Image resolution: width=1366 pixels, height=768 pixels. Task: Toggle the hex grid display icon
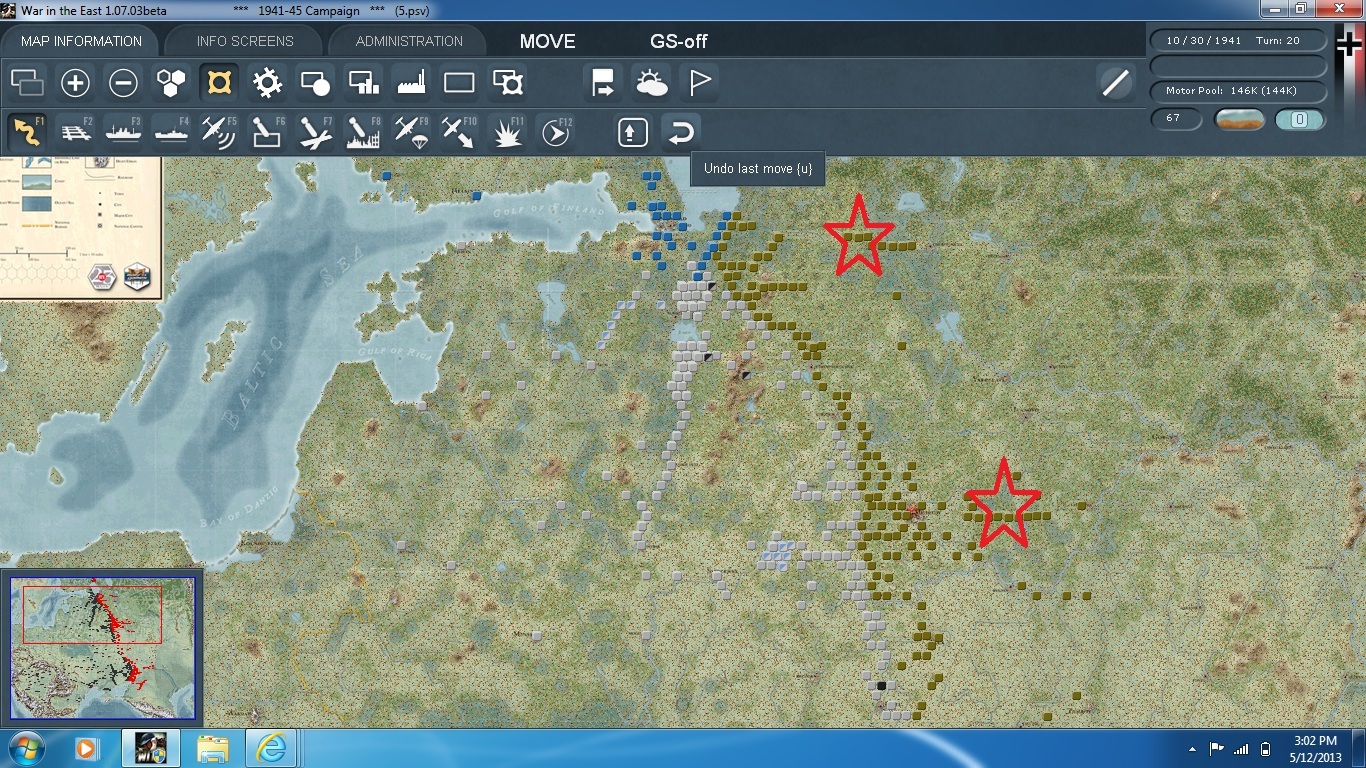click(x=171, y=83)
